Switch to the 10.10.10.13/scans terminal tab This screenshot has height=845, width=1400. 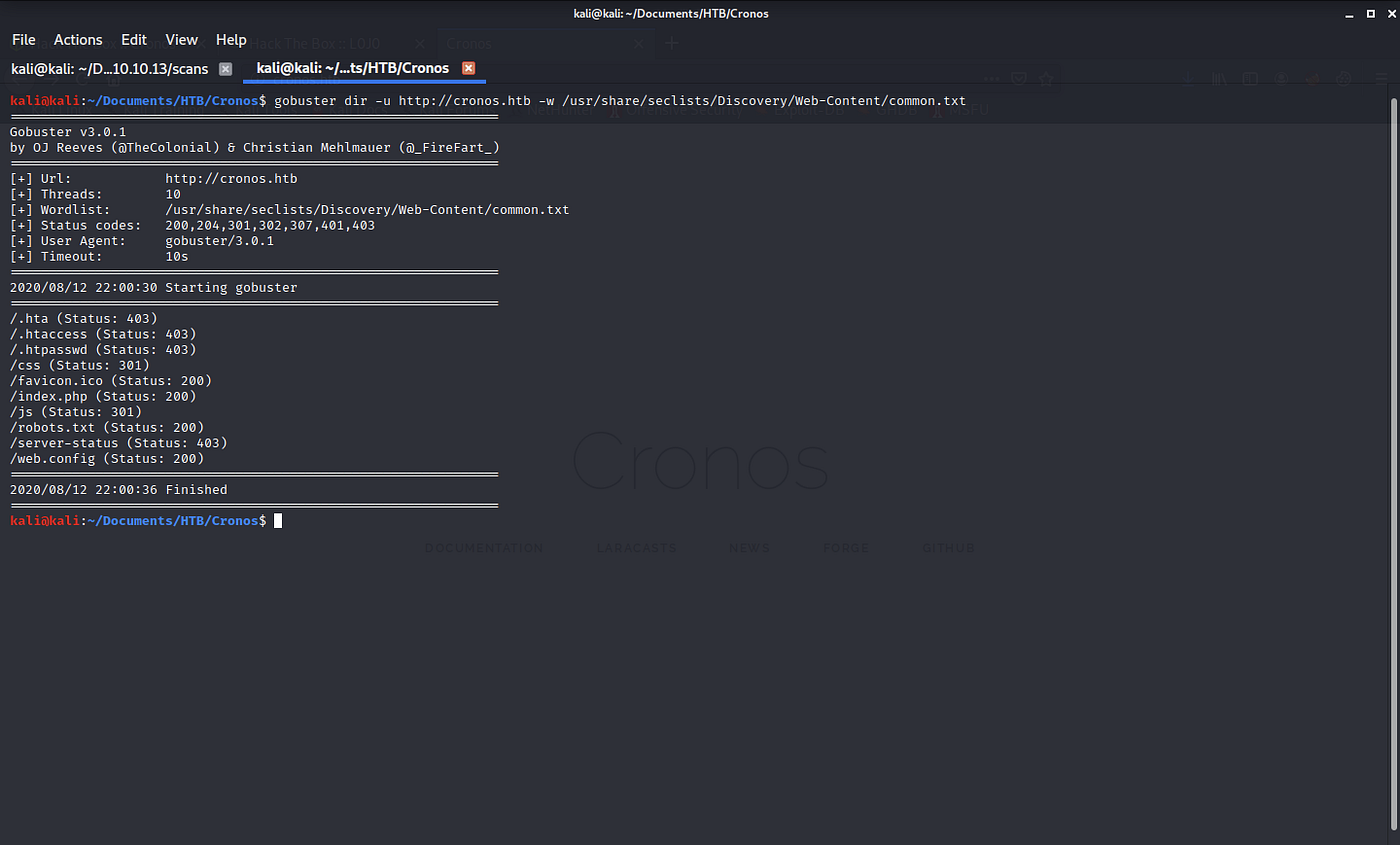click(x=110, y=69)
